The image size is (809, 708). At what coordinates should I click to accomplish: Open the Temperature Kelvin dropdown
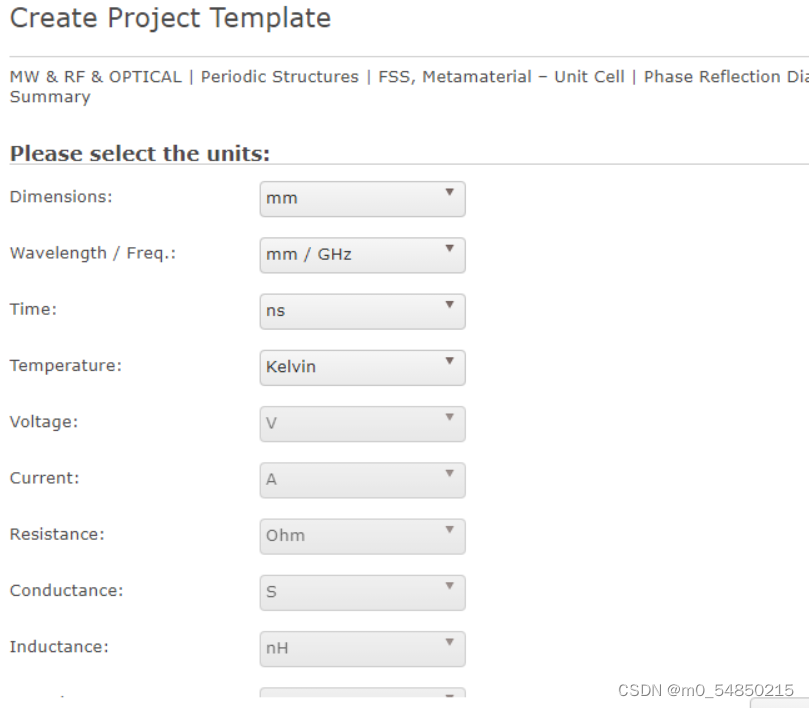pos(361,367)
